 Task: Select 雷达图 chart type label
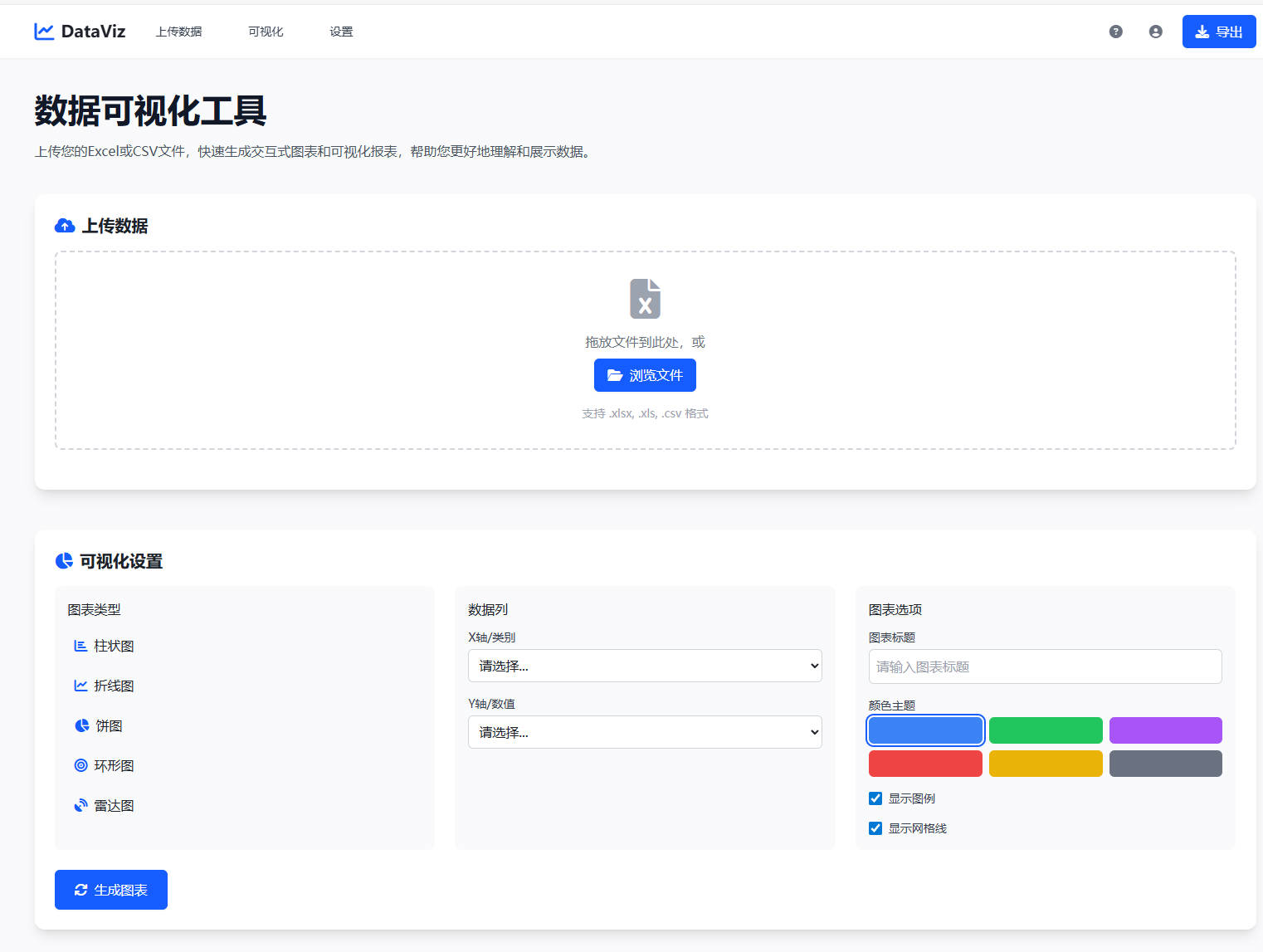coord(114,805)
